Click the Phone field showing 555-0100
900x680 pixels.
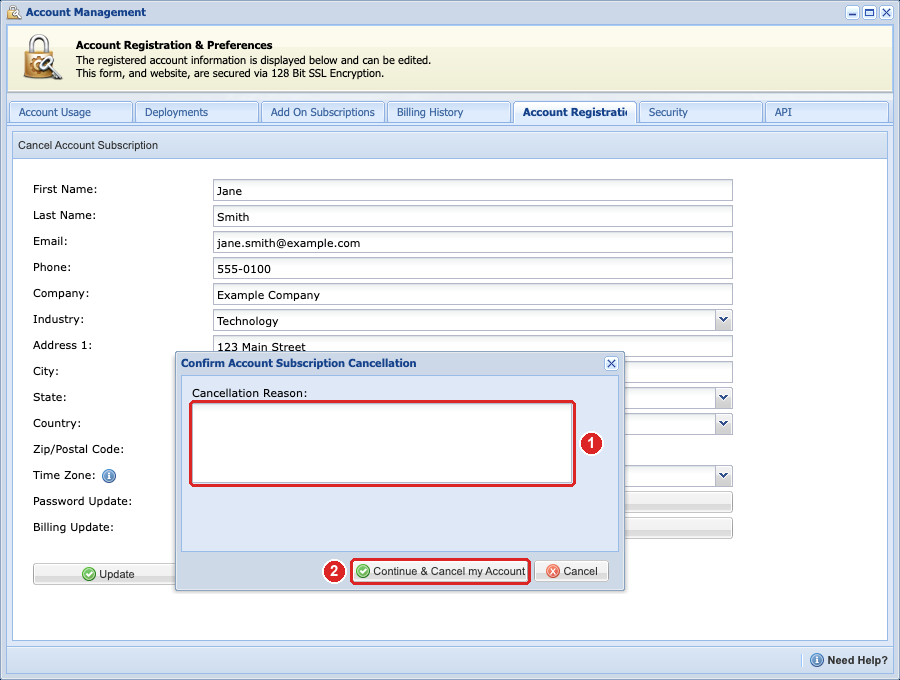click(472, 269)
